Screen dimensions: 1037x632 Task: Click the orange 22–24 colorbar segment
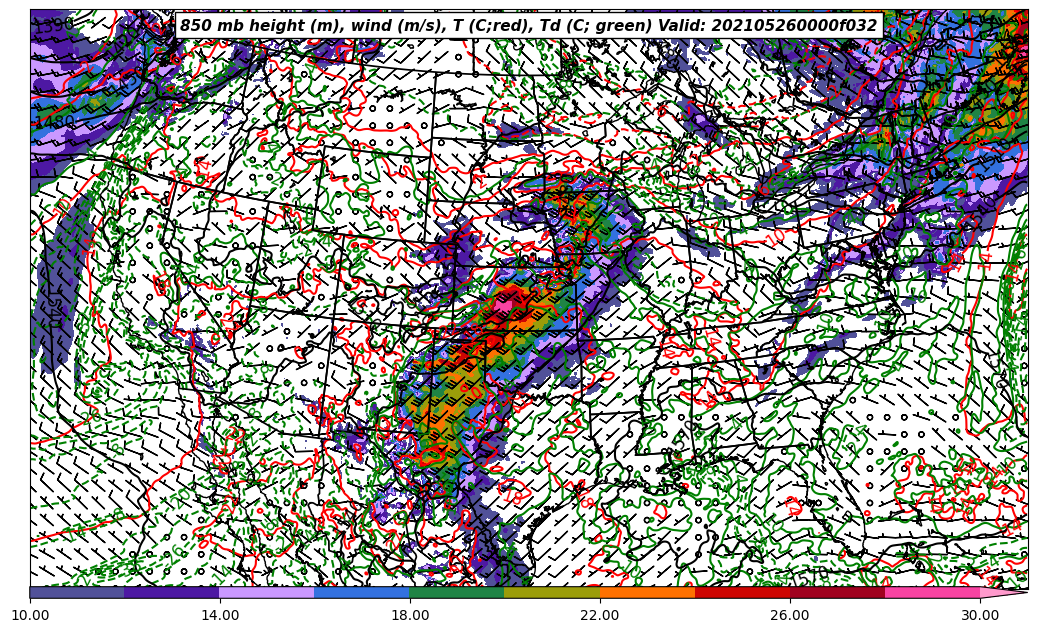(x=647, y=592)
